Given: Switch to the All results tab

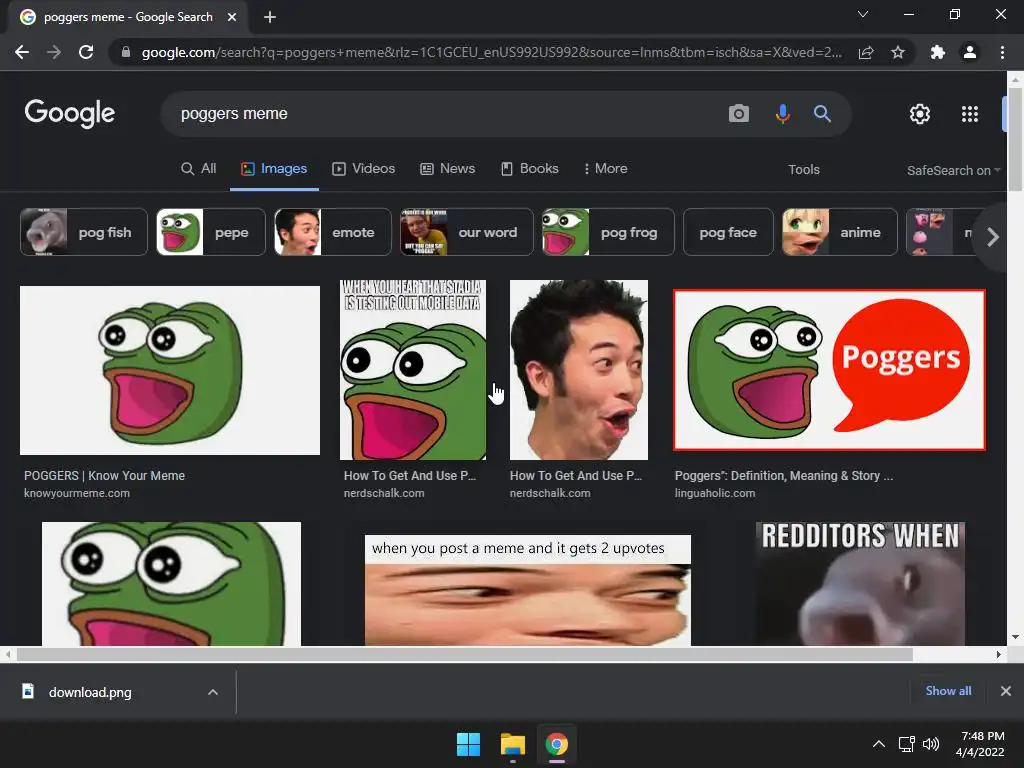Looking at the screenshot, I should click(x=199, y=168).
